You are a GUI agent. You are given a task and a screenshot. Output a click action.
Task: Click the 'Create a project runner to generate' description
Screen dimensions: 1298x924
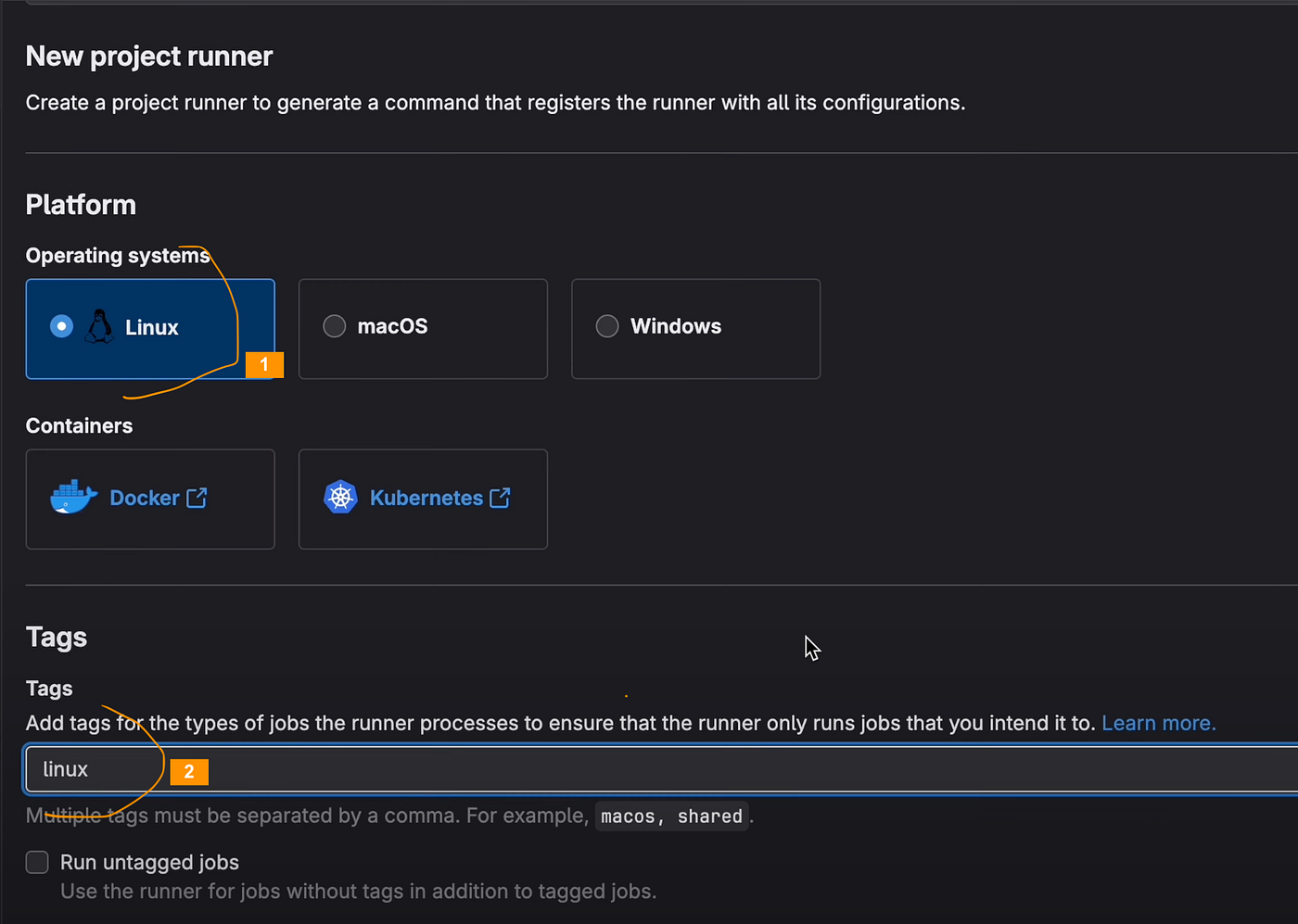[495, 103]
